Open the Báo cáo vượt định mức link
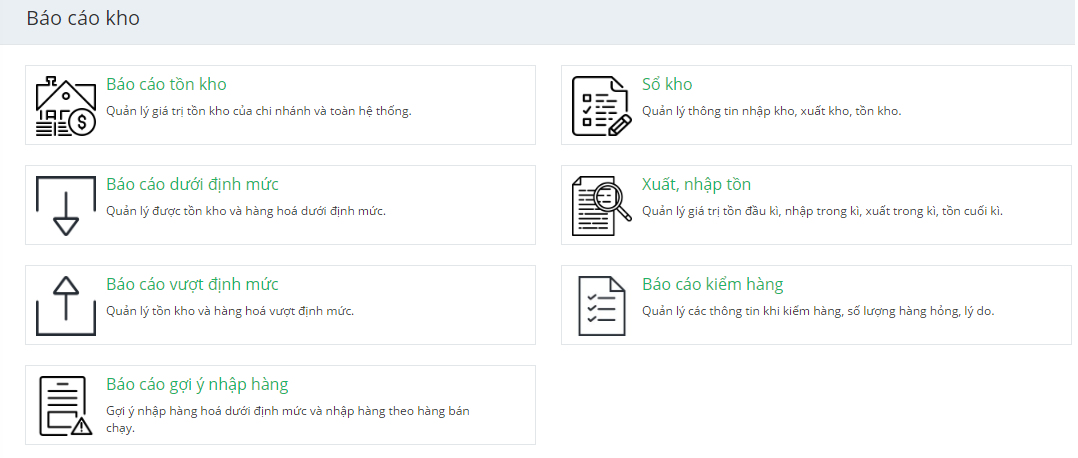Screen dimensions: 1078x458 point(192,285)
